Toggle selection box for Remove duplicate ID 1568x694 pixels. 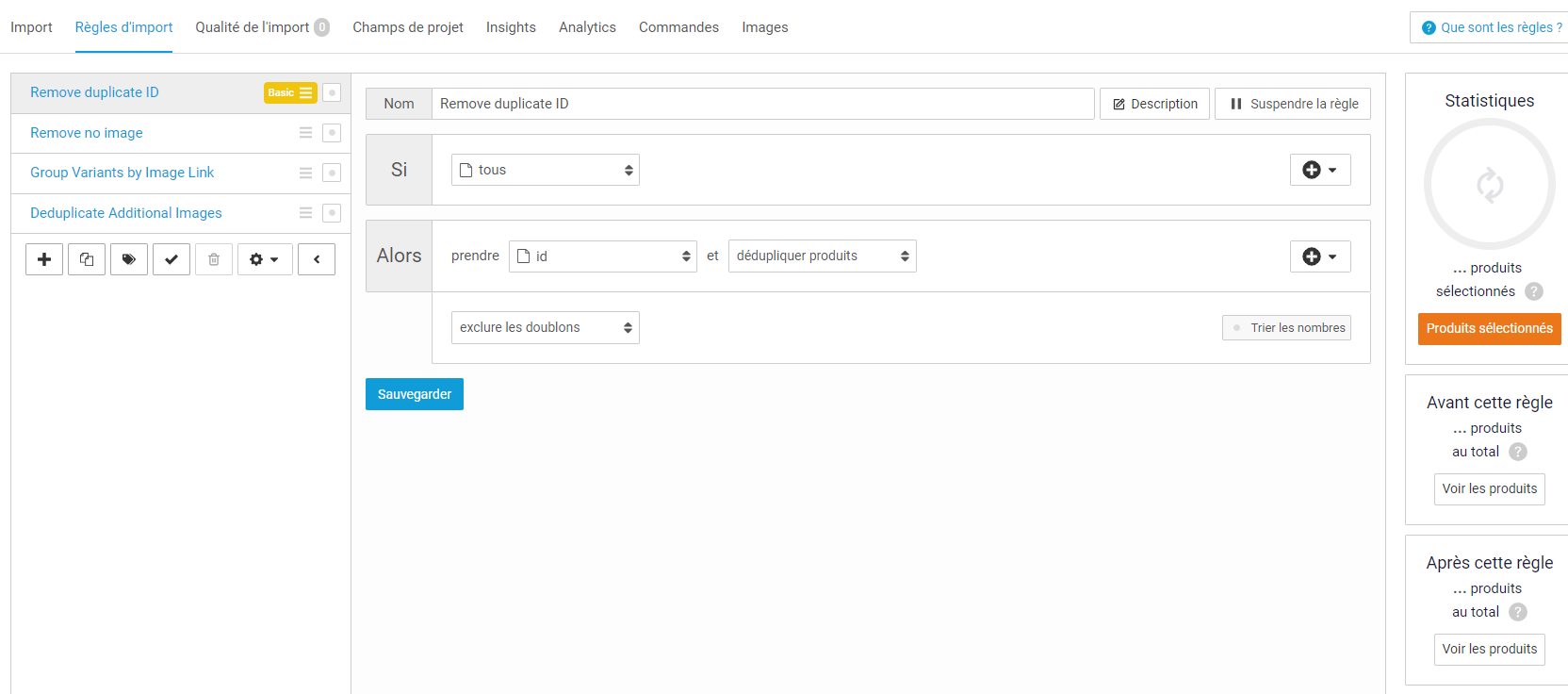[x=332, y=92]
